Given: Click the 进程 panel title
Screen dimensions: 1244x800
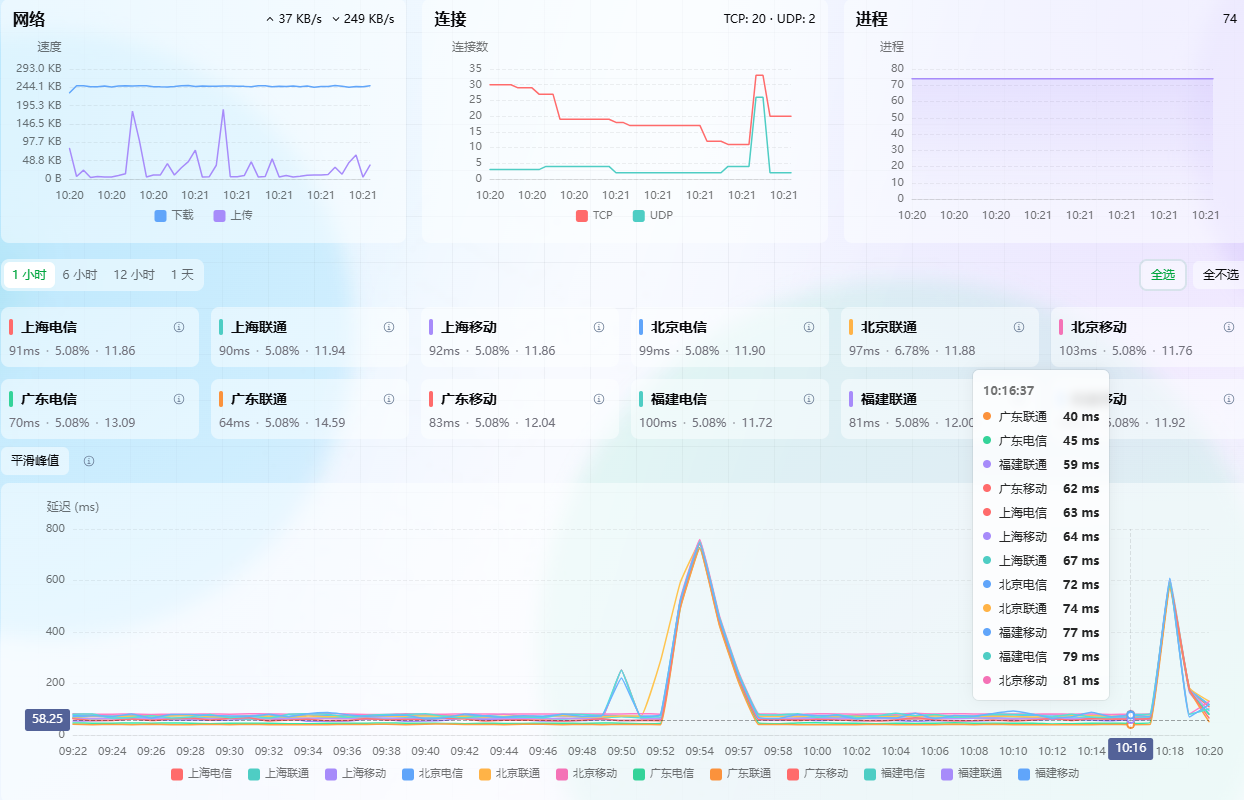Looking at the screenshot, I should point(872,19).
